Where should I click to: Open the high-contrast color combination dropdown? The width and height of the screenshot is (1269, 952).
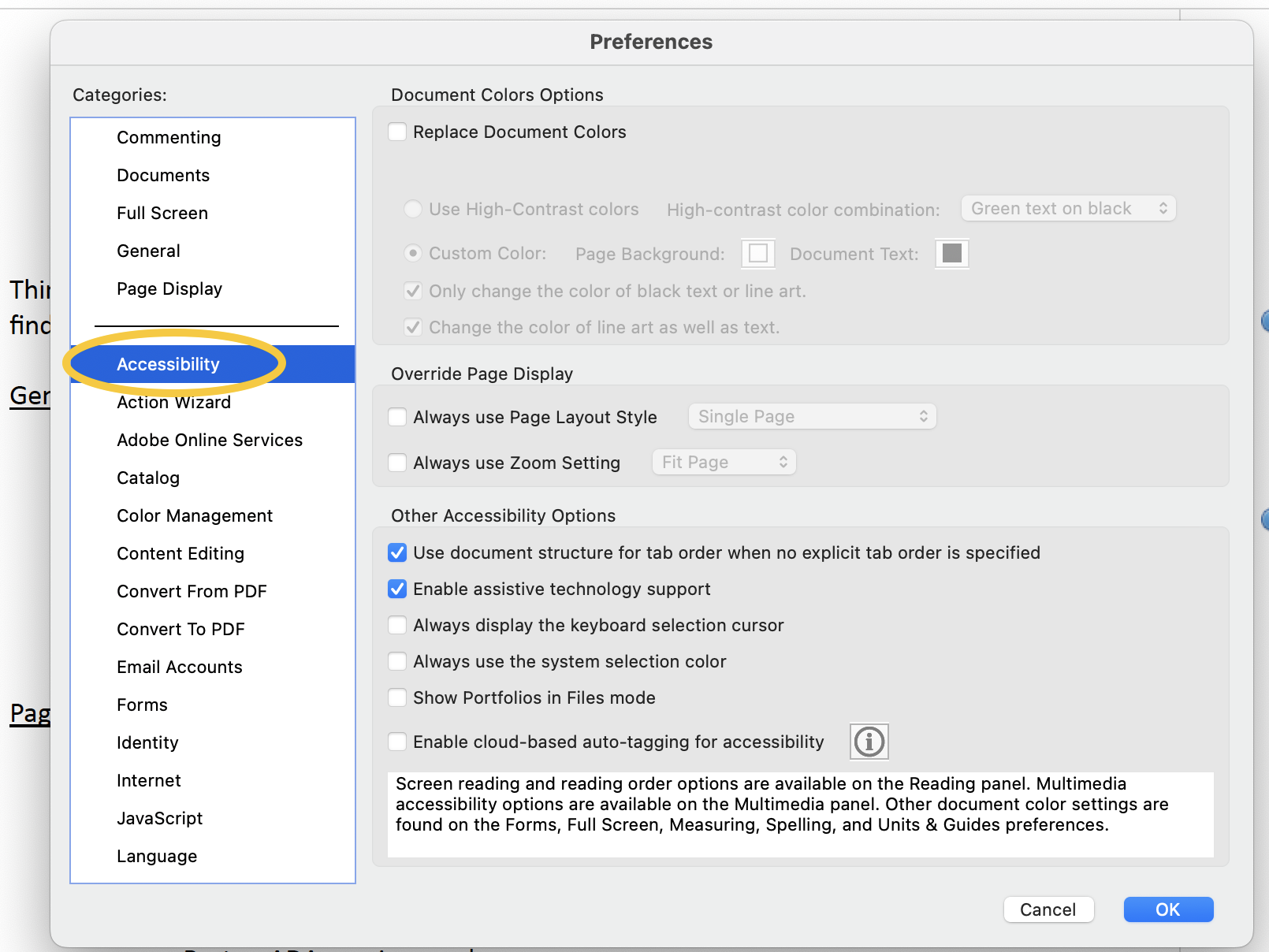pyautogui.click(x=1068, y=208)
